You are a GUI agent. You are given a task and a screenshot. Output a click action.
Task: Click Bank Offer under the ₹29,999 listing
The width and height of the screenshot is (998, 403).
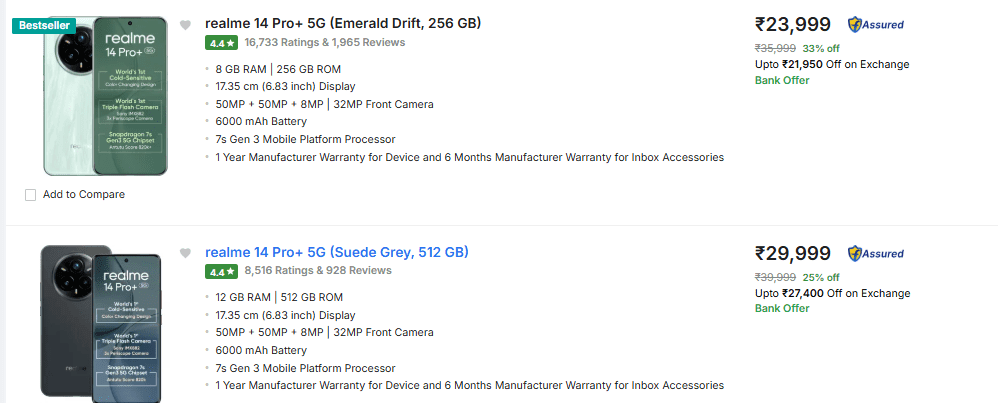tap(782, 308)
